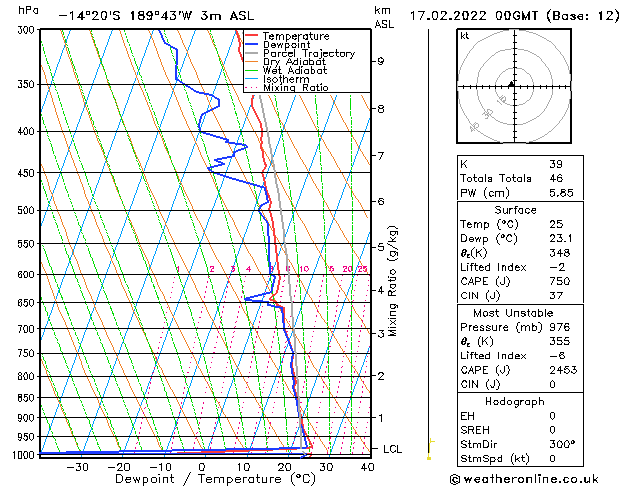Click the Dry Adiabat legend entry
The height and width of the screenshot is (486, 629).
coord(294,62)
